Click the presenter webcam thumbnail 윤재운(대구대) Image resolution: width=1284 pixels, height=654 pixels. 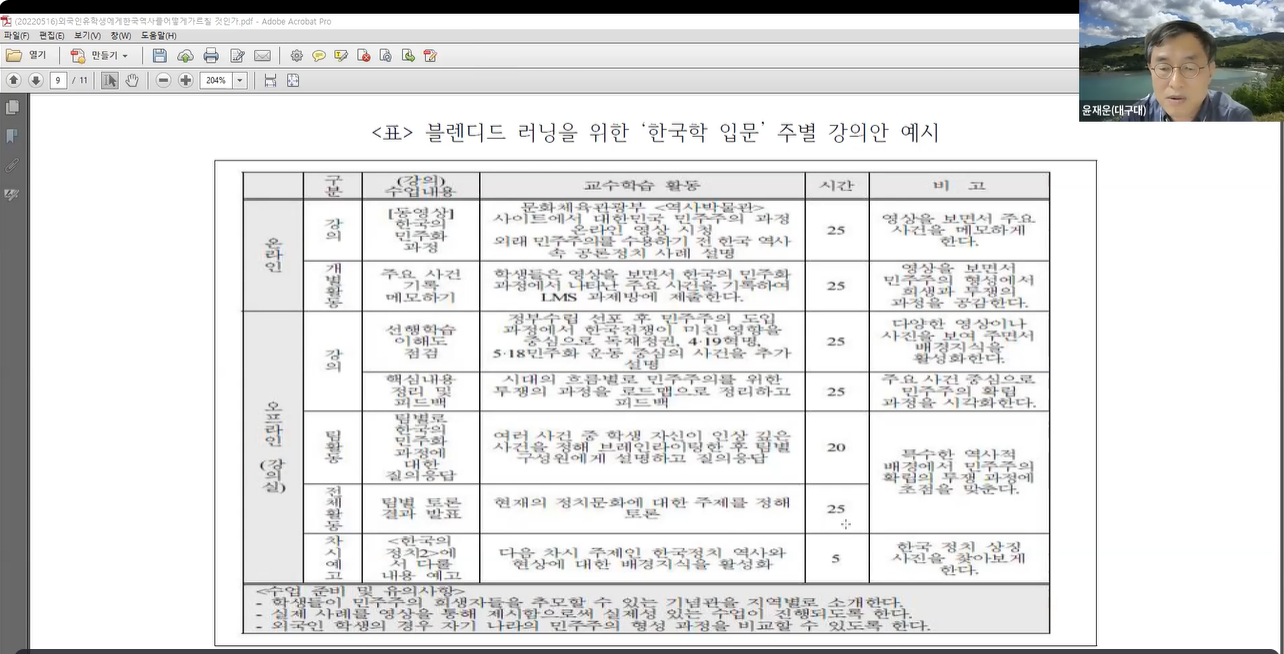(1181, 60)
